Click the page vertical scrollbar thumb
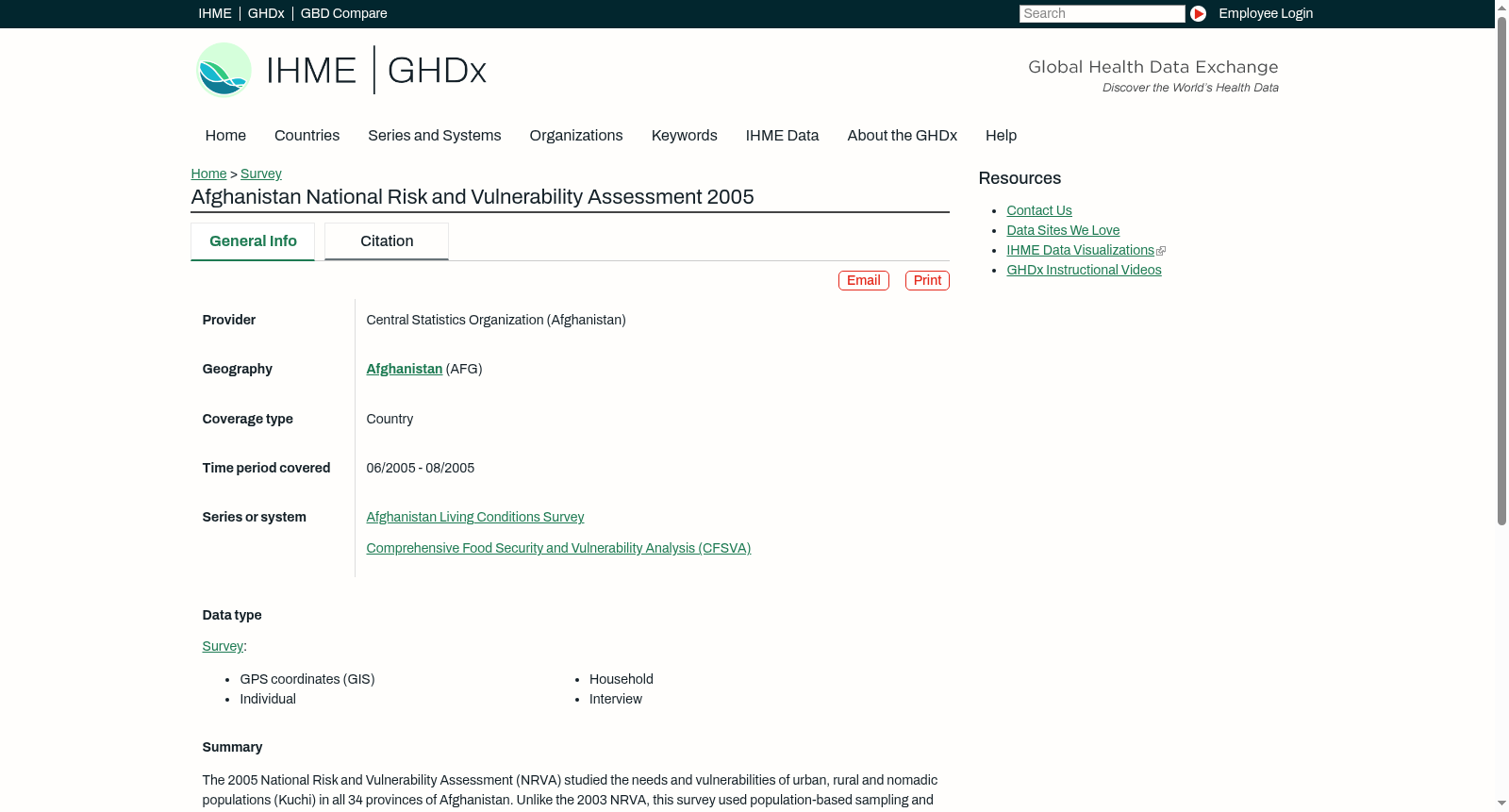This screenshot has height=812, width=1509. coord(1501,269)
